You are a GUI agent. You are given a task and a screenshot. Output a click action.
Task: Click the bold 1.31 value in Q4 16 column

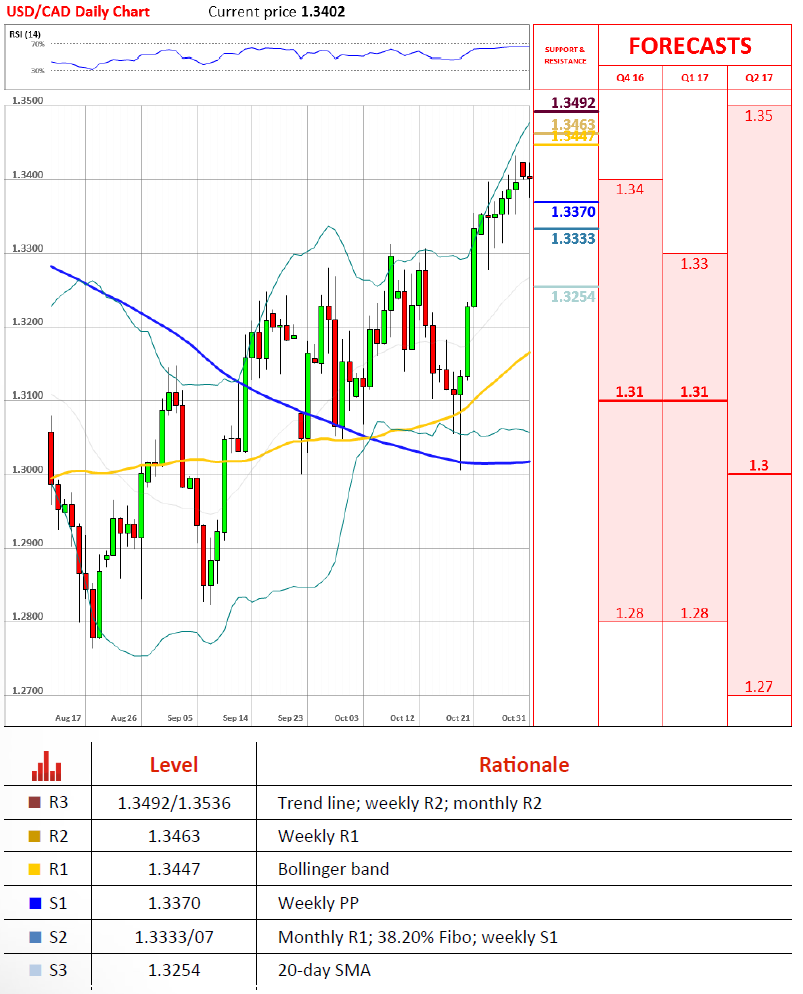click(x=629, y=392)
